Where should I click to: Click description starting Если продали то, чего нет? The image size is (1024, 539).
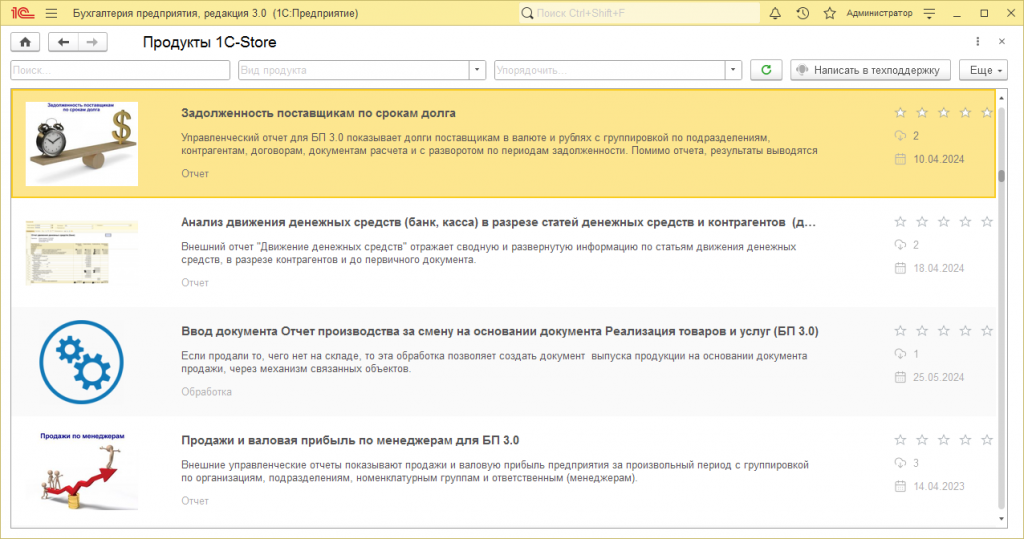point(494,363)
